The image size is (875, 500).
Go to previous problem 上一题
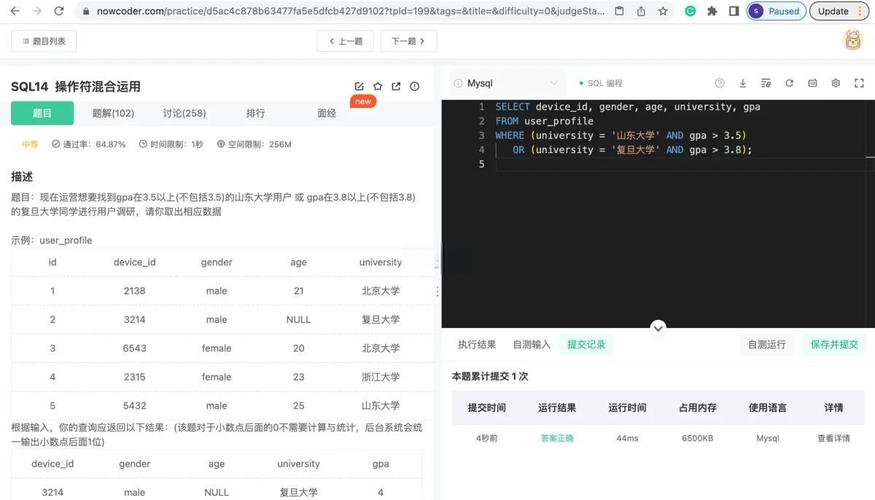tap(345, 41)
